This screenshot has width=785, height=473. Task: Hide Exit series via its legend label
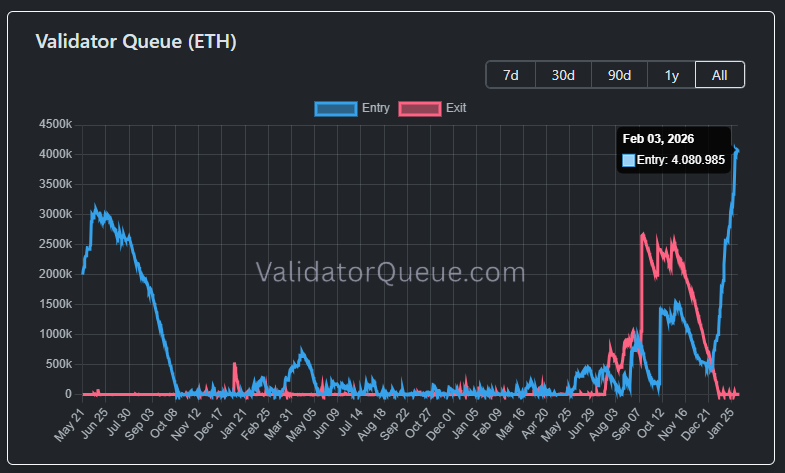pos(456,108)
